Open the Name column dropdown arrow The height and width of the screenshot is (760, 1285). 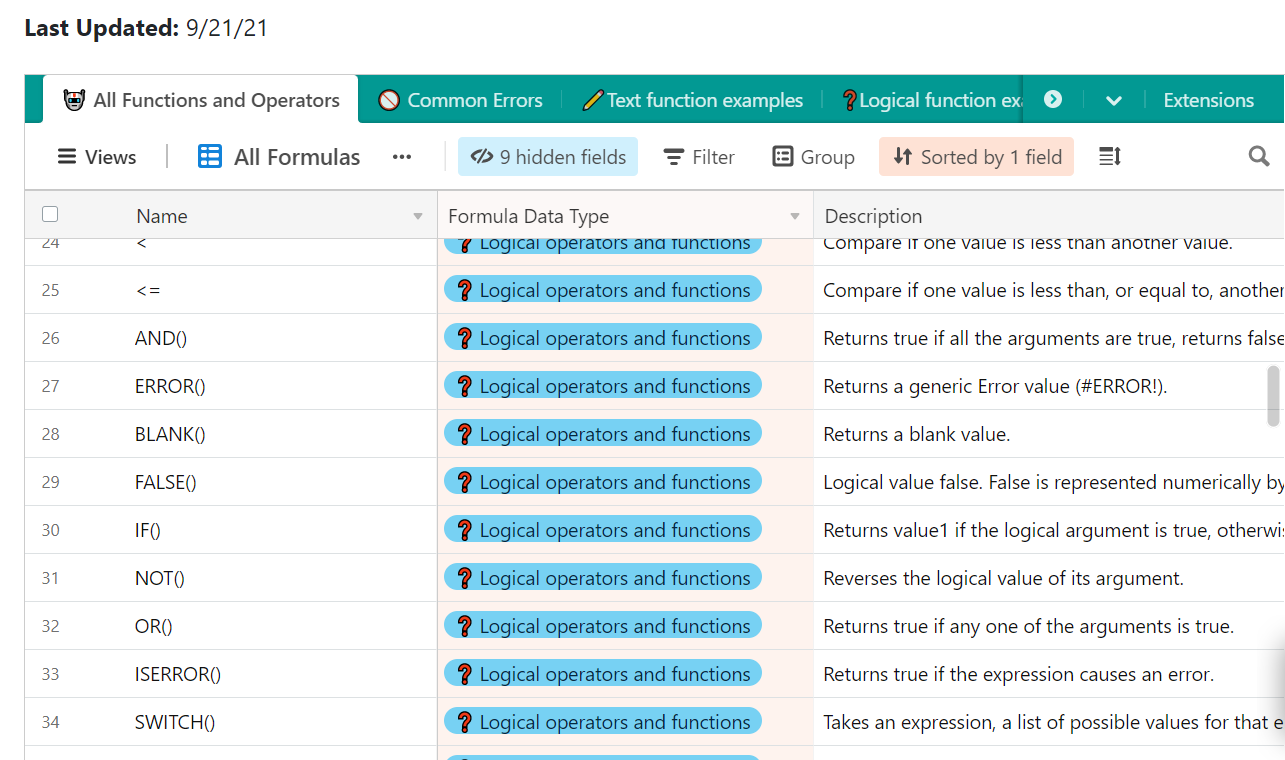tap(418, 216)
